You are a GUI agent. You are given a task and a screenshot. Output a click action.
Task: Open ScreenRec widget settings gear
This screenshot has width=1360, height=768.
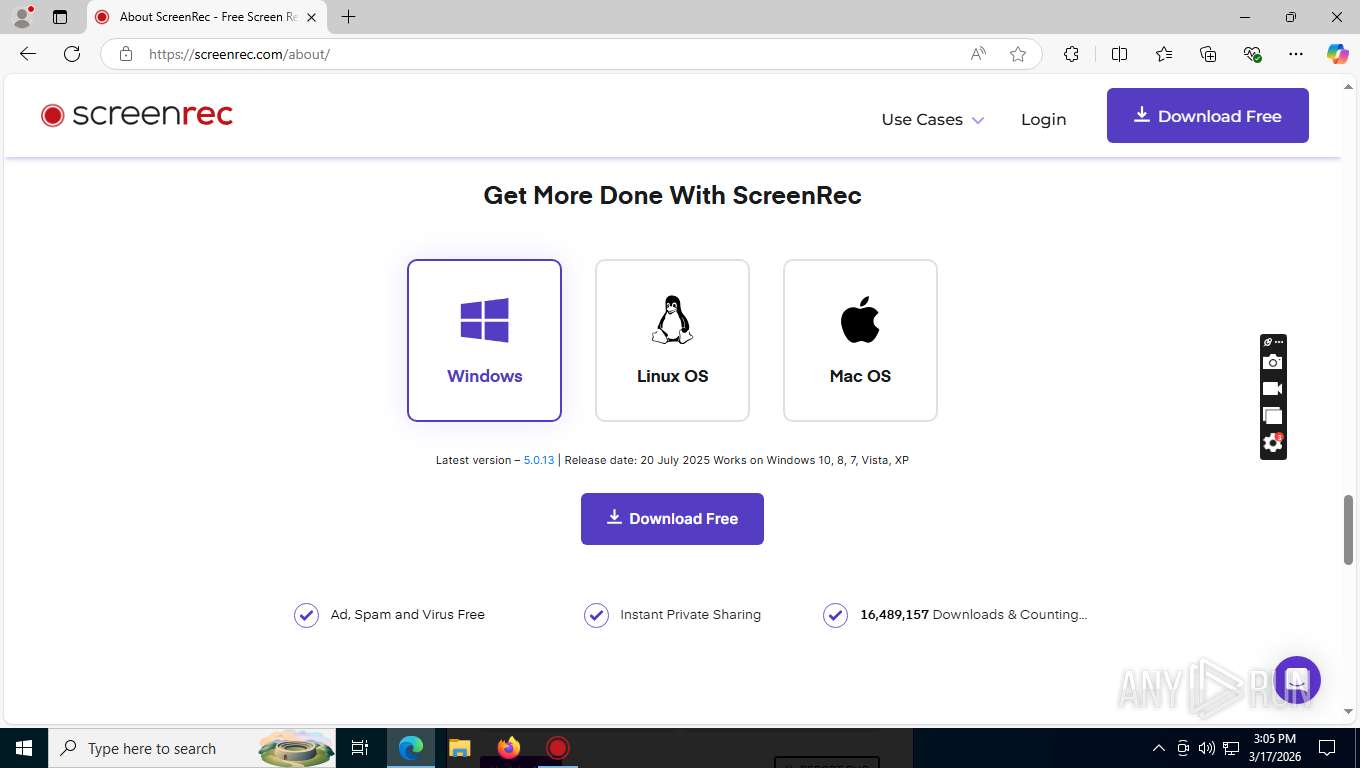(1272, 443)
